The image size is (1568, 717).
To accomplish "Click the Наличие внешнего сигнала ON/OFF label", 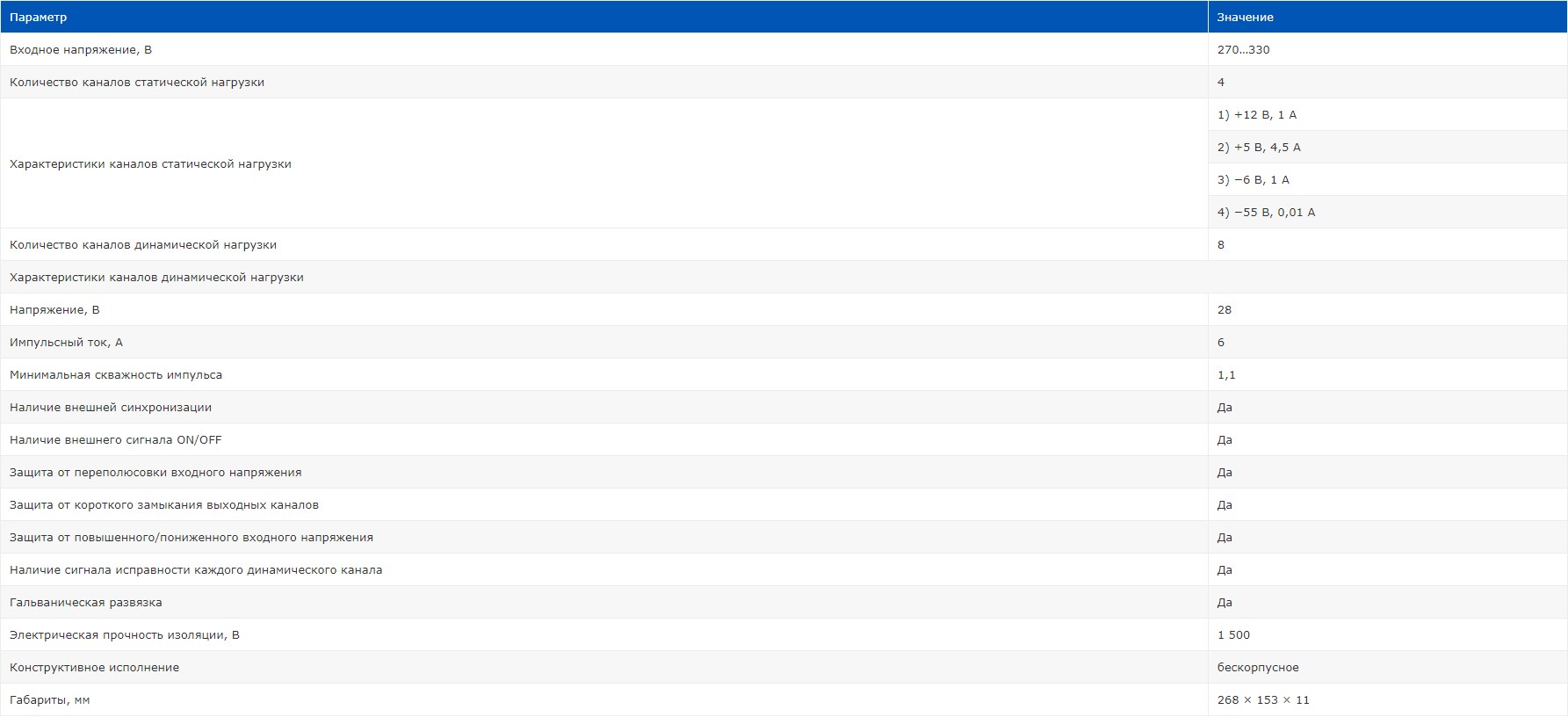I will tap(116, 440).
